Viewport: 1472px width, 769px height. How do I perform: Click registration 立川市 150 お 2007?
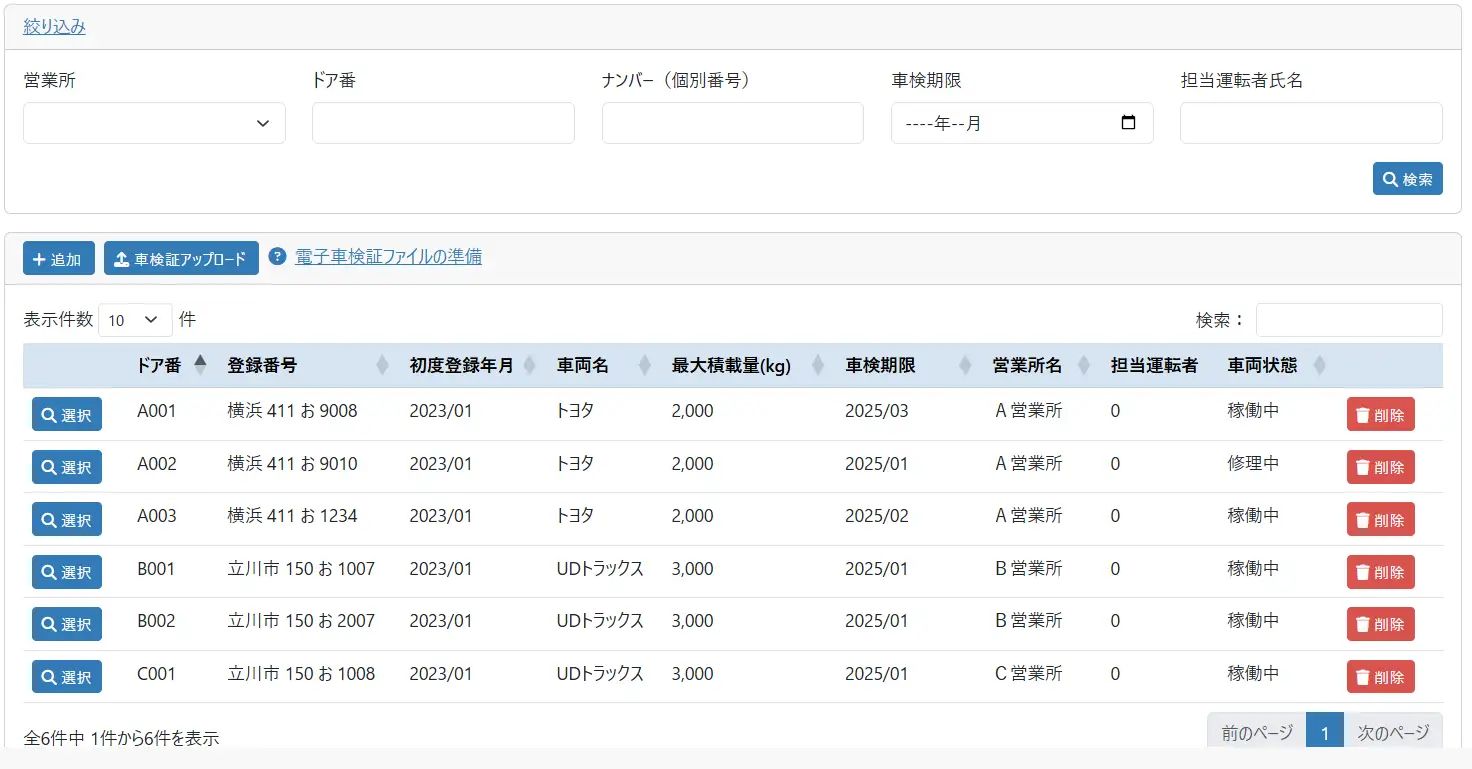click(301, 621)
